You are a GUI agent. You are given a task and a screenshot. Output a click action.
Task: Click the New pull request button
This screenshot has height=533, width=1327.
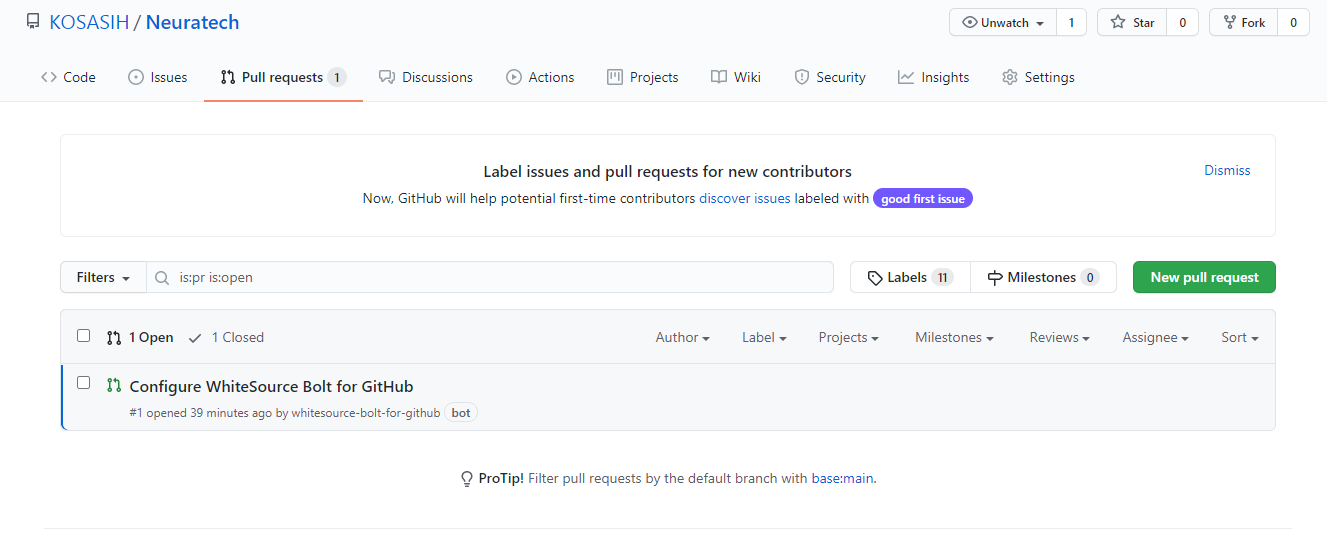click(x=1203, y=277)
